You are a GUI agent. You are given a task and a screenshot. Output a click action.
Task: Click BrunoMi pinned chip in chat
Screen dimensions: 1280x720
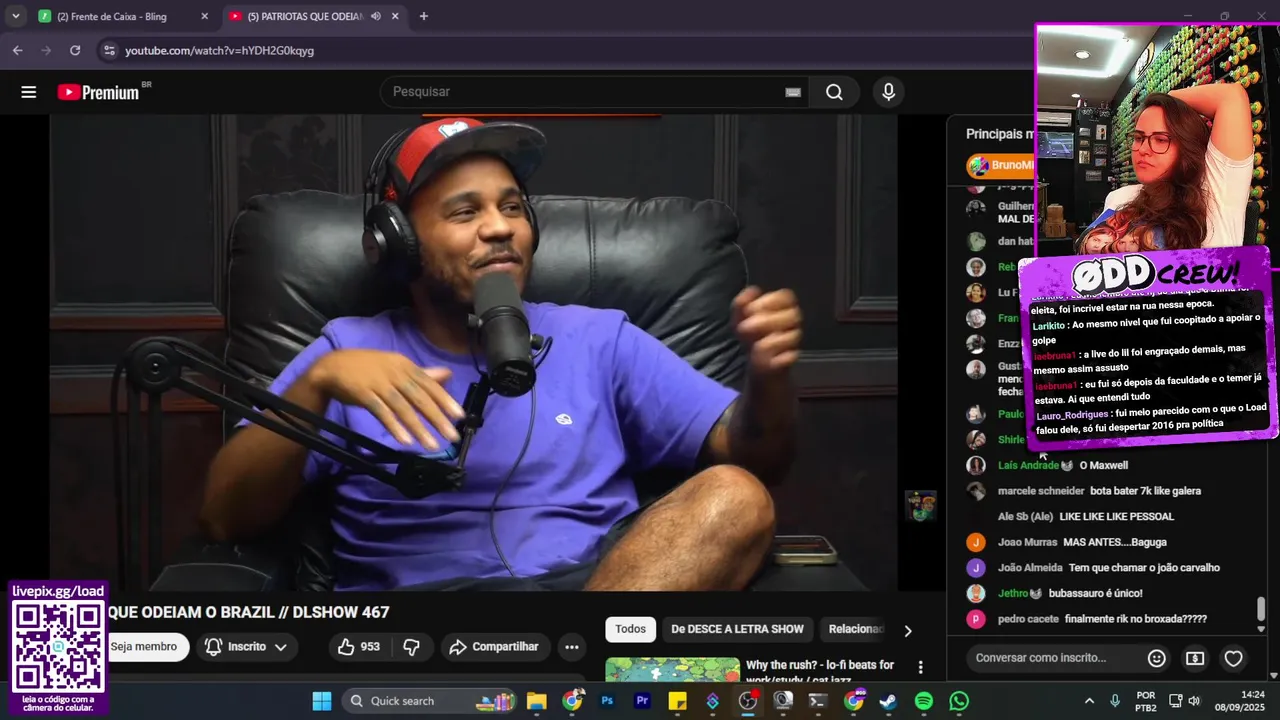pyautogui.click(x=1002, y=165)
